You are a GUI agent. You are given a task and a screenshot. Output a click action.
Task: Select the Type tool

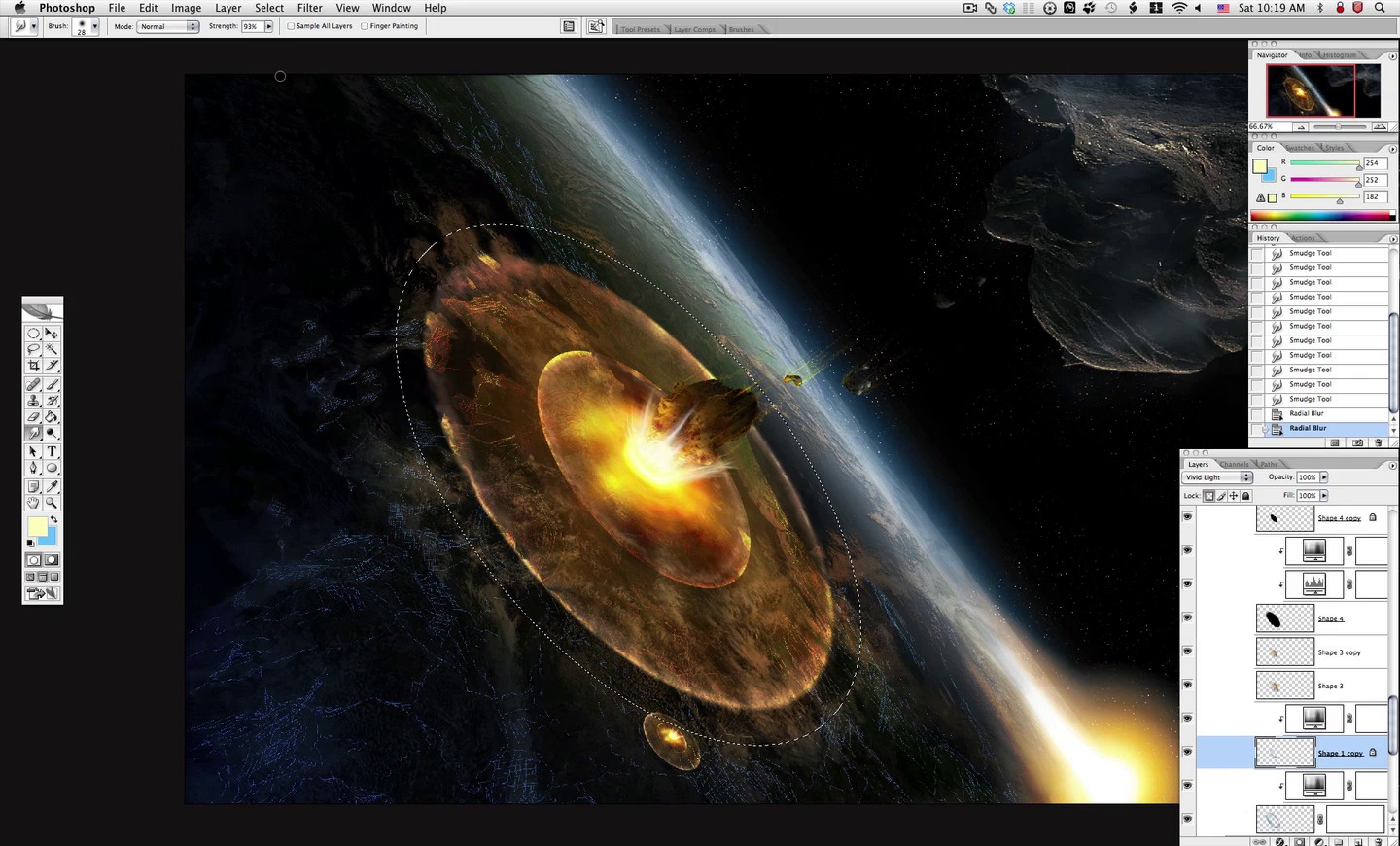tap(52, 451)
